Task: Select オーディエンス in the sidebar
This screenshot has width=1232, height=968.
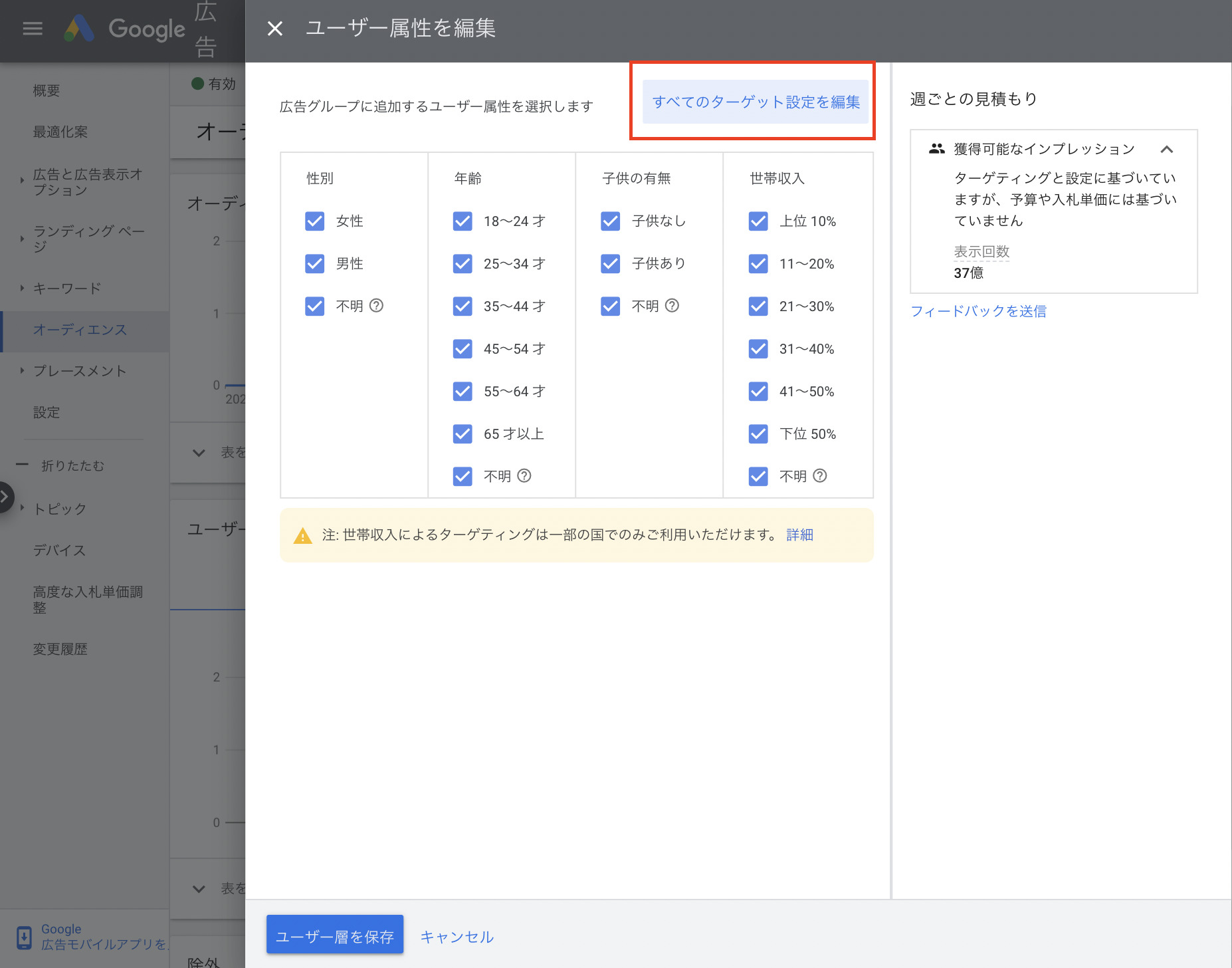Action: point(80,329)
